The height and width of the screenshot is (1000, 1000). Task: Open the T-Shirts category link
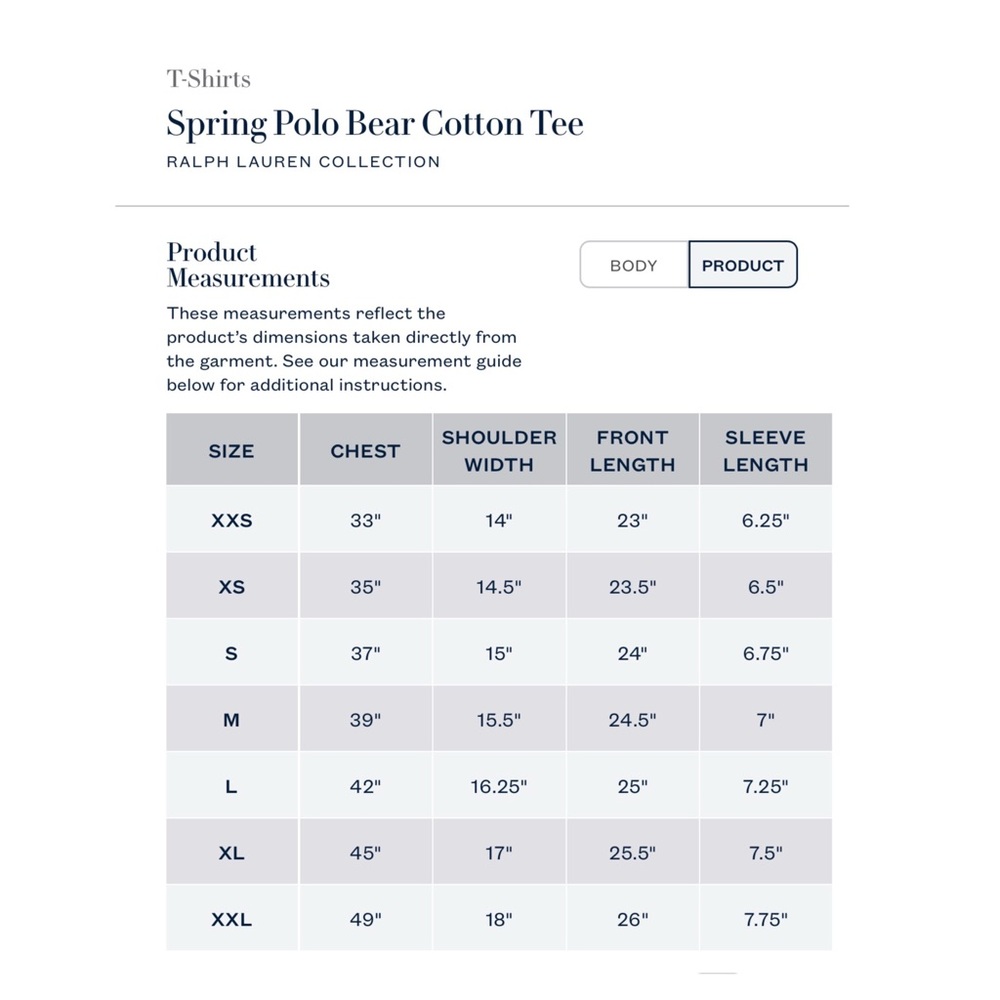coord(209,79)
